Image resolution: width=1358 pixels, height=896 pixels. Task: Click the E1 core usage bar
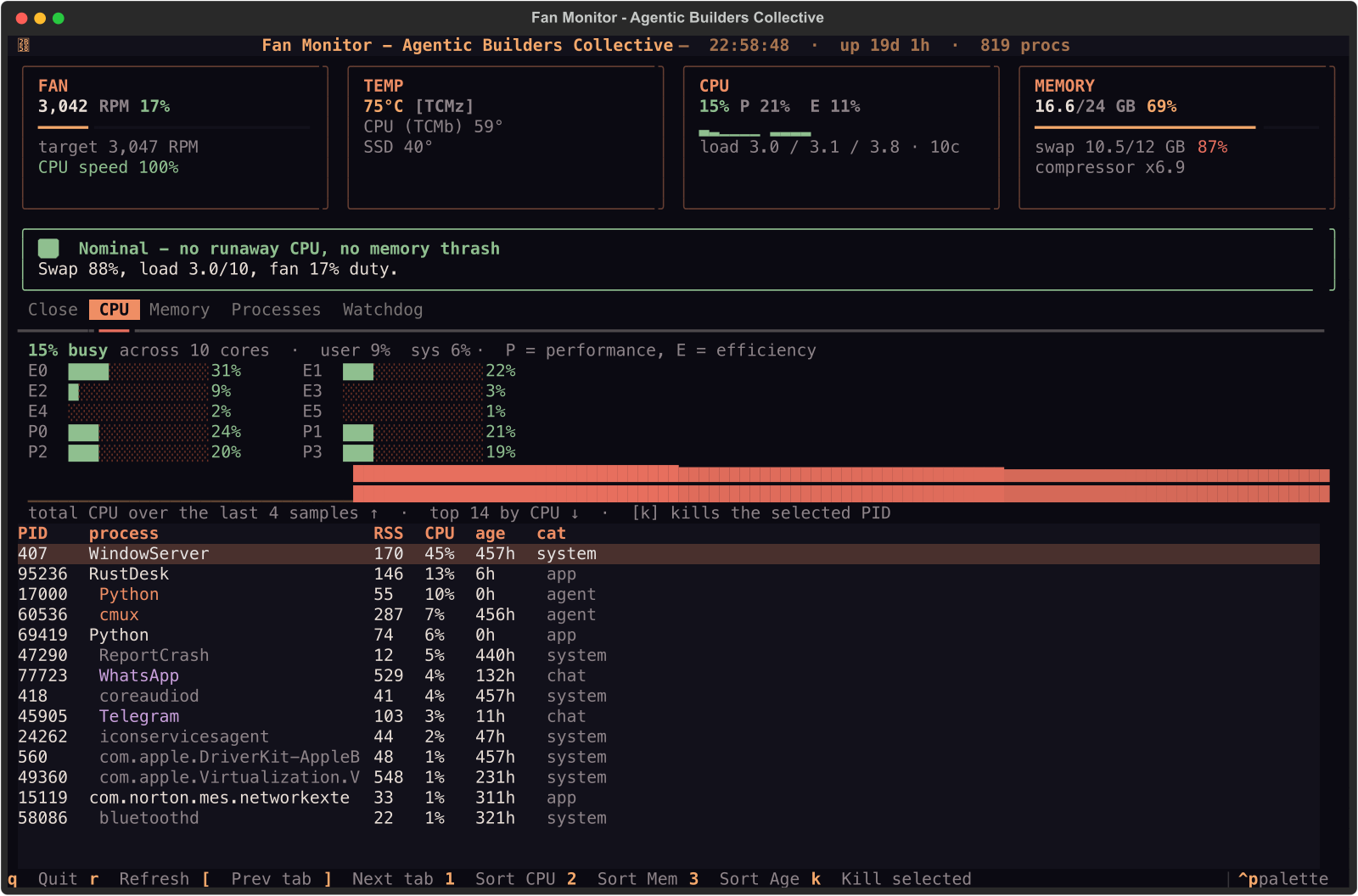(x=412, y=371)
